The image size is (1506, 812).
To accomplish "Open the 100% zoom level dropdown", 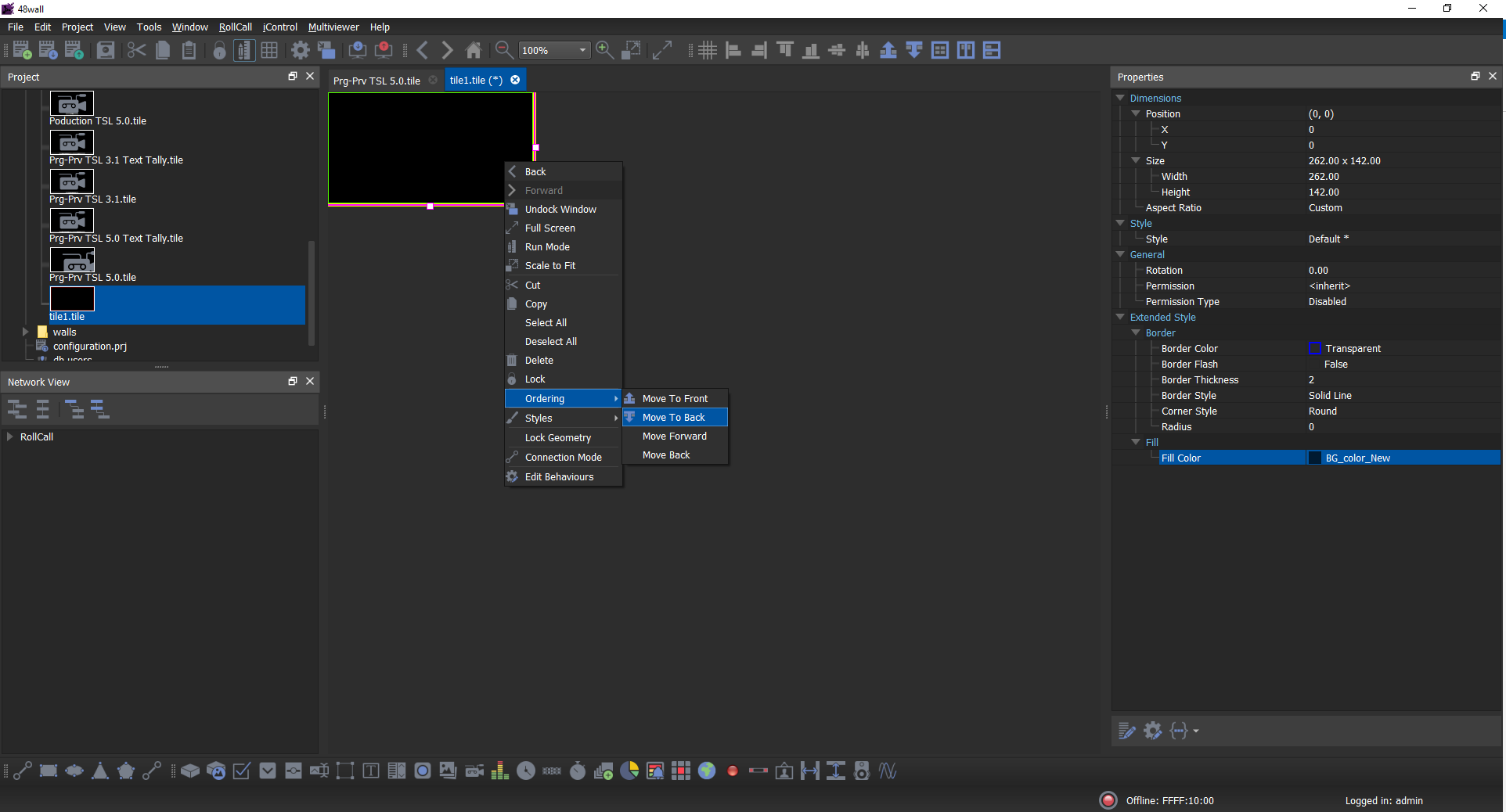I will point(554,50).
